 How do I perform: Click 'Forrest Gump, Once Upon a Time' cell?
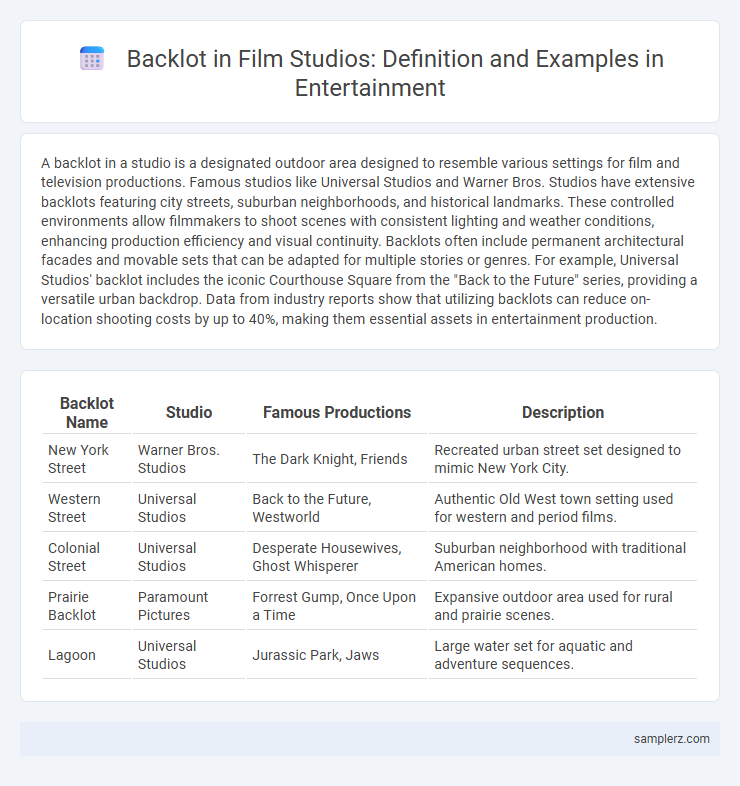337,607
